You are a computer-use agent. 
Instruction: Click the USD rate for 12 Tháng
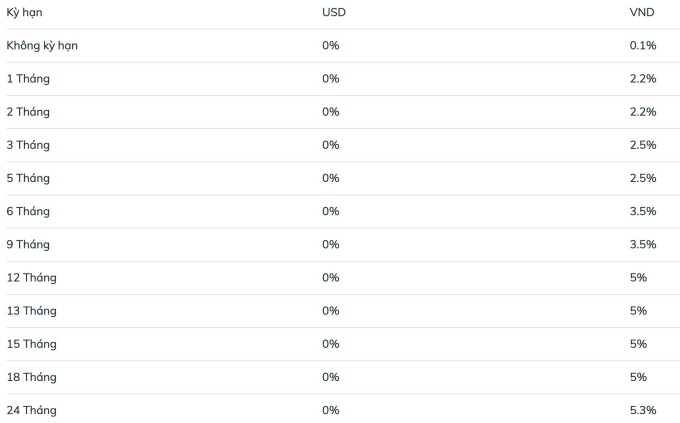(x=331, y=277)
